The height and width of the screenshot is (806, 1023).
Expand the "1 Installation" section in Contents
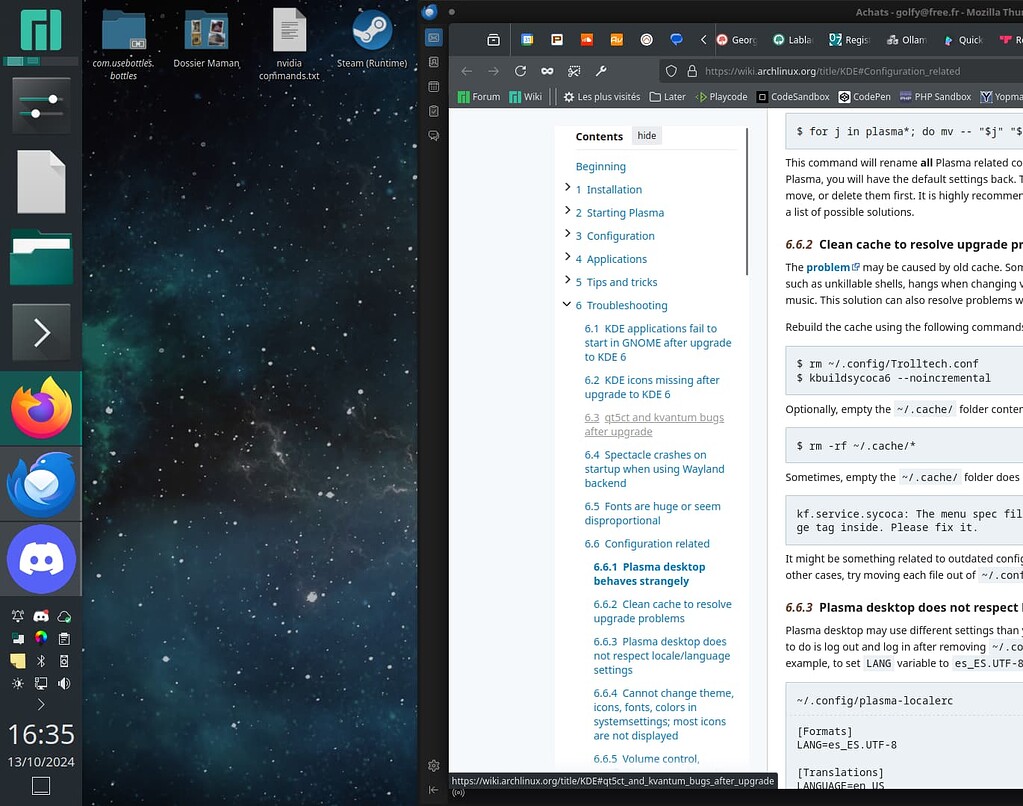[x=567, y=189]
